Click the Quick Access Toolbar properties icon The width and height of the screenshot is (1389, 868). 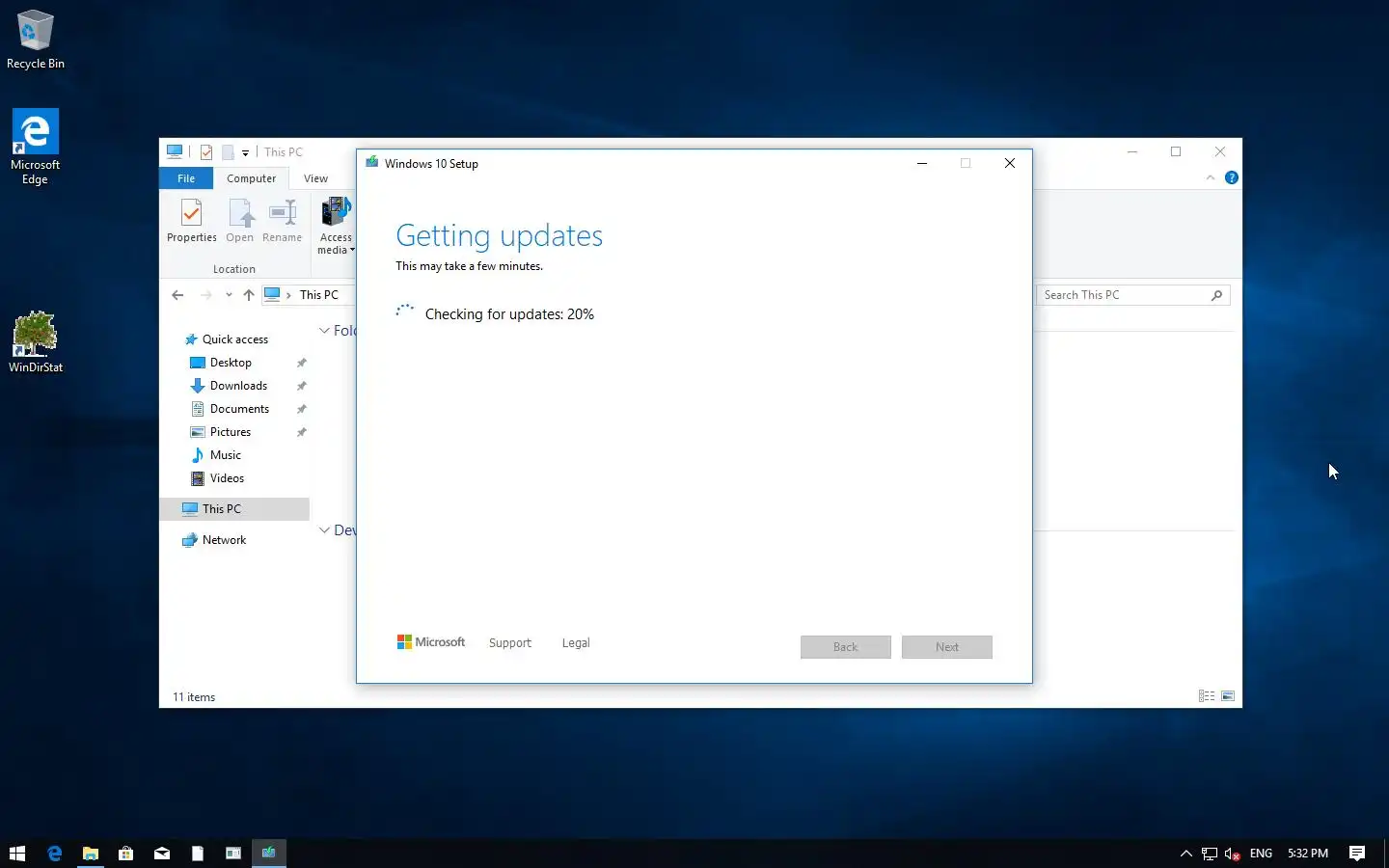(206, 152)
